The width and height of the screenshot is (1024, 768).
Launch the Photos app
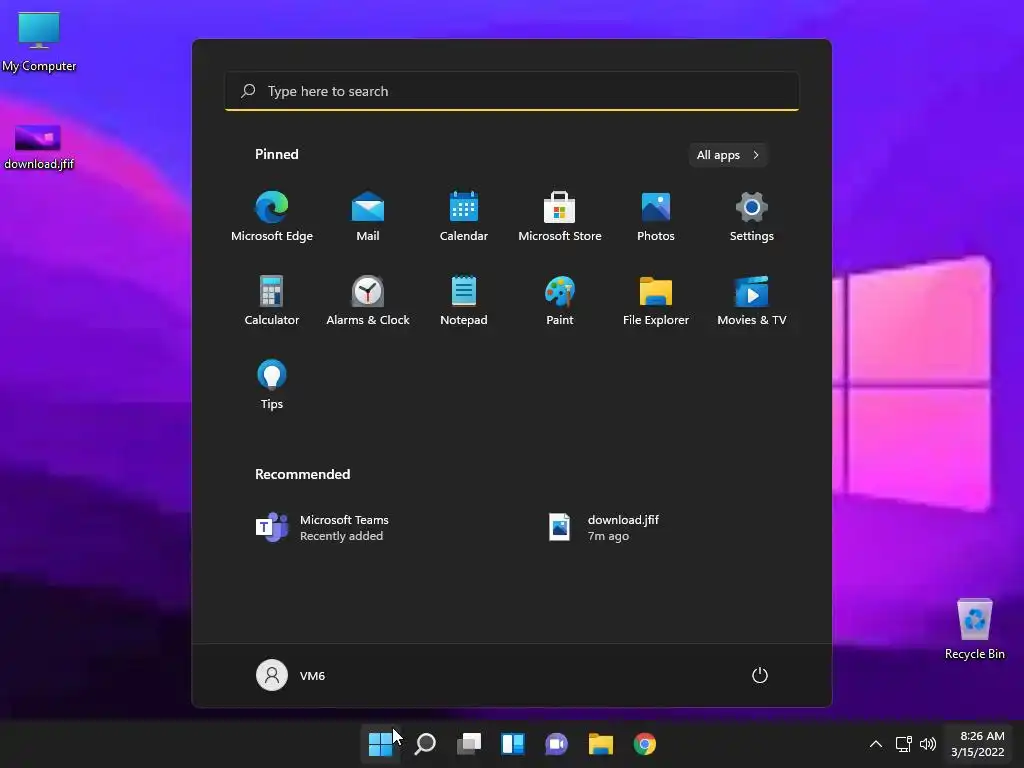[656, 216]
